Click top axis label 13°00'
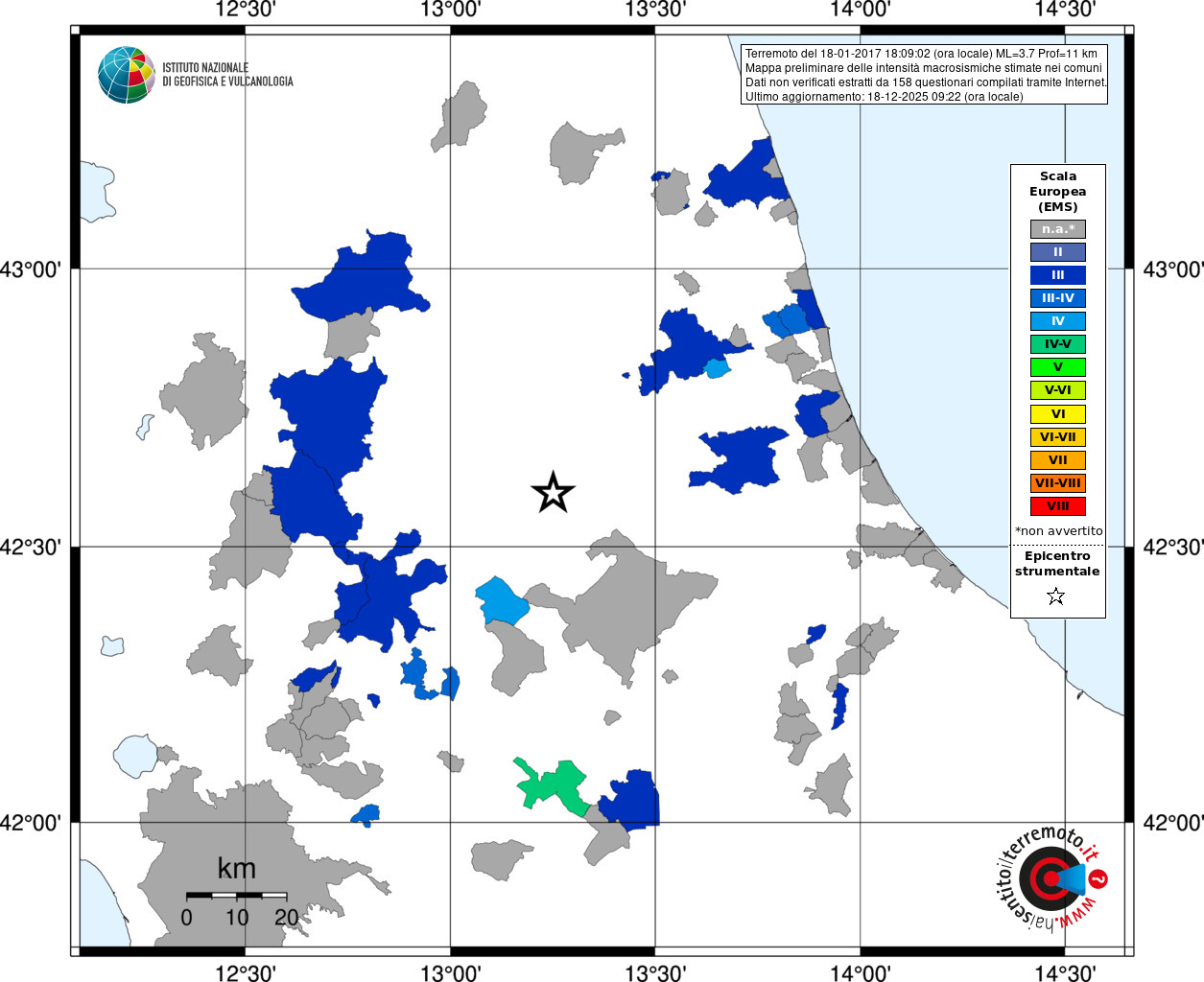 click(450, 10)
